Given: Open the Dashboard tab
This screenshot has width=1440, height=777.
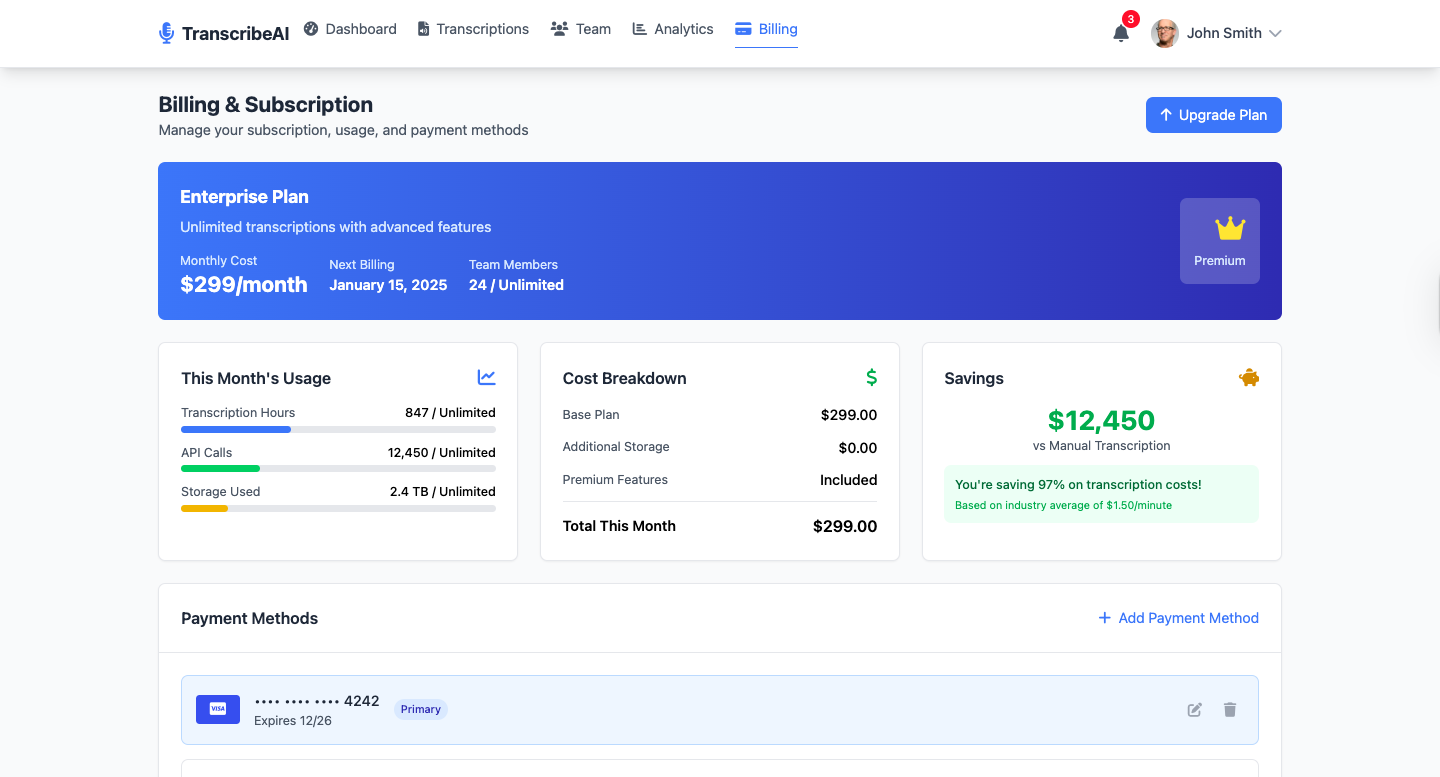Looking at the screenshot, I should point(350,29).
